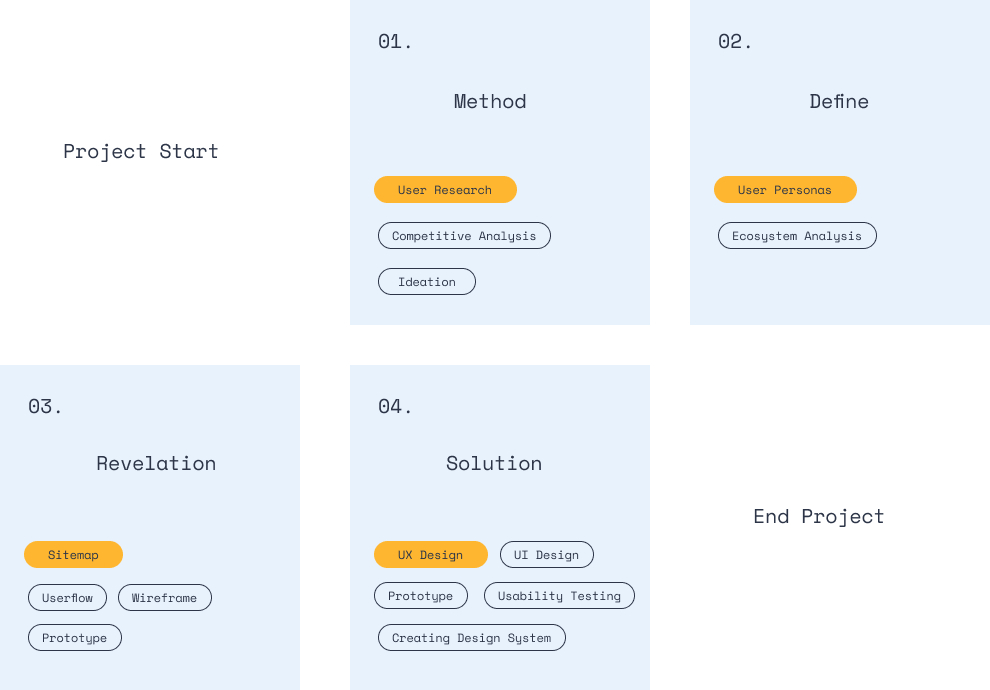Click the Method card heading
Image resolution: width=990 pixels, height=690 pixels.
tap(490, 101)
